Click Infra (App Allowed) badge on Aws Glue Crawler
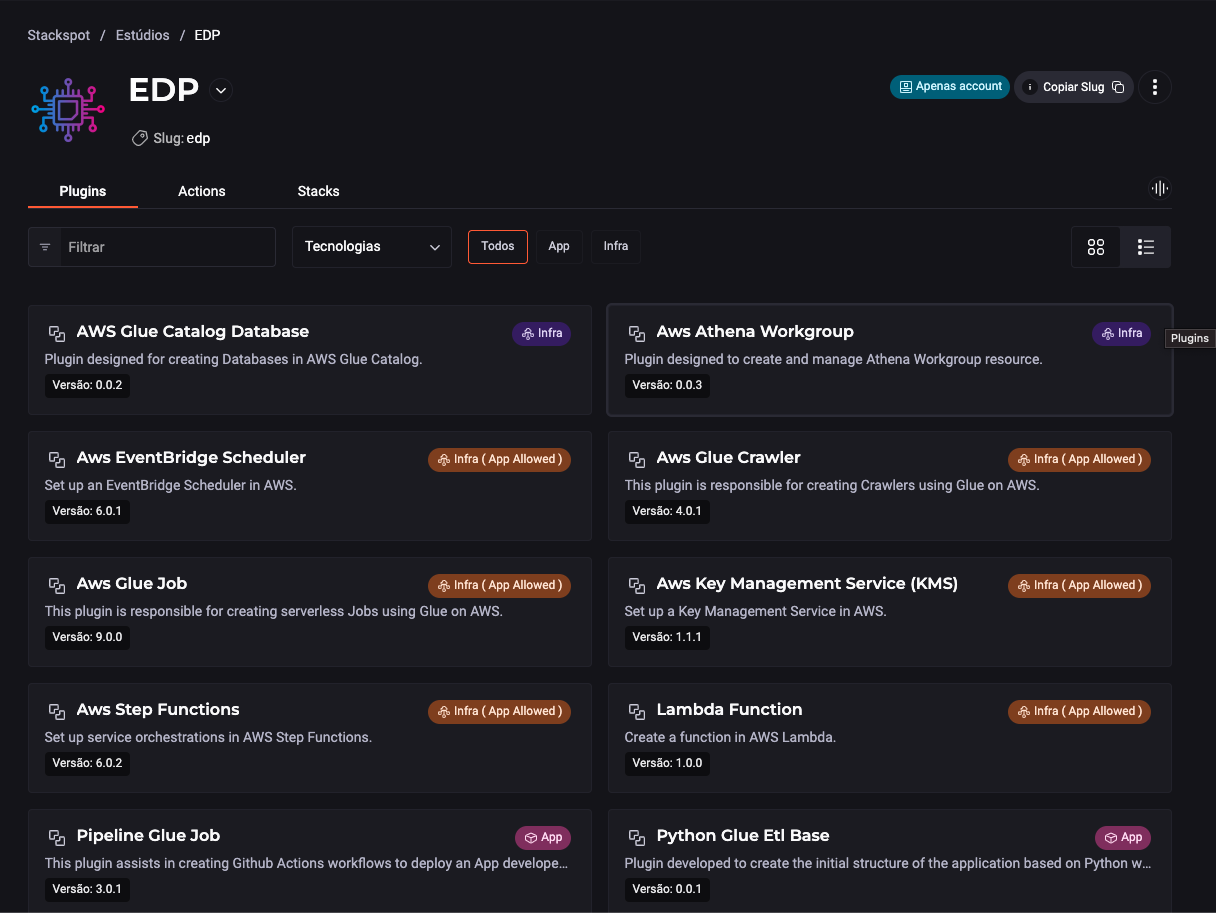This screenshot has height=913, width=1216. click(1079, 459)
